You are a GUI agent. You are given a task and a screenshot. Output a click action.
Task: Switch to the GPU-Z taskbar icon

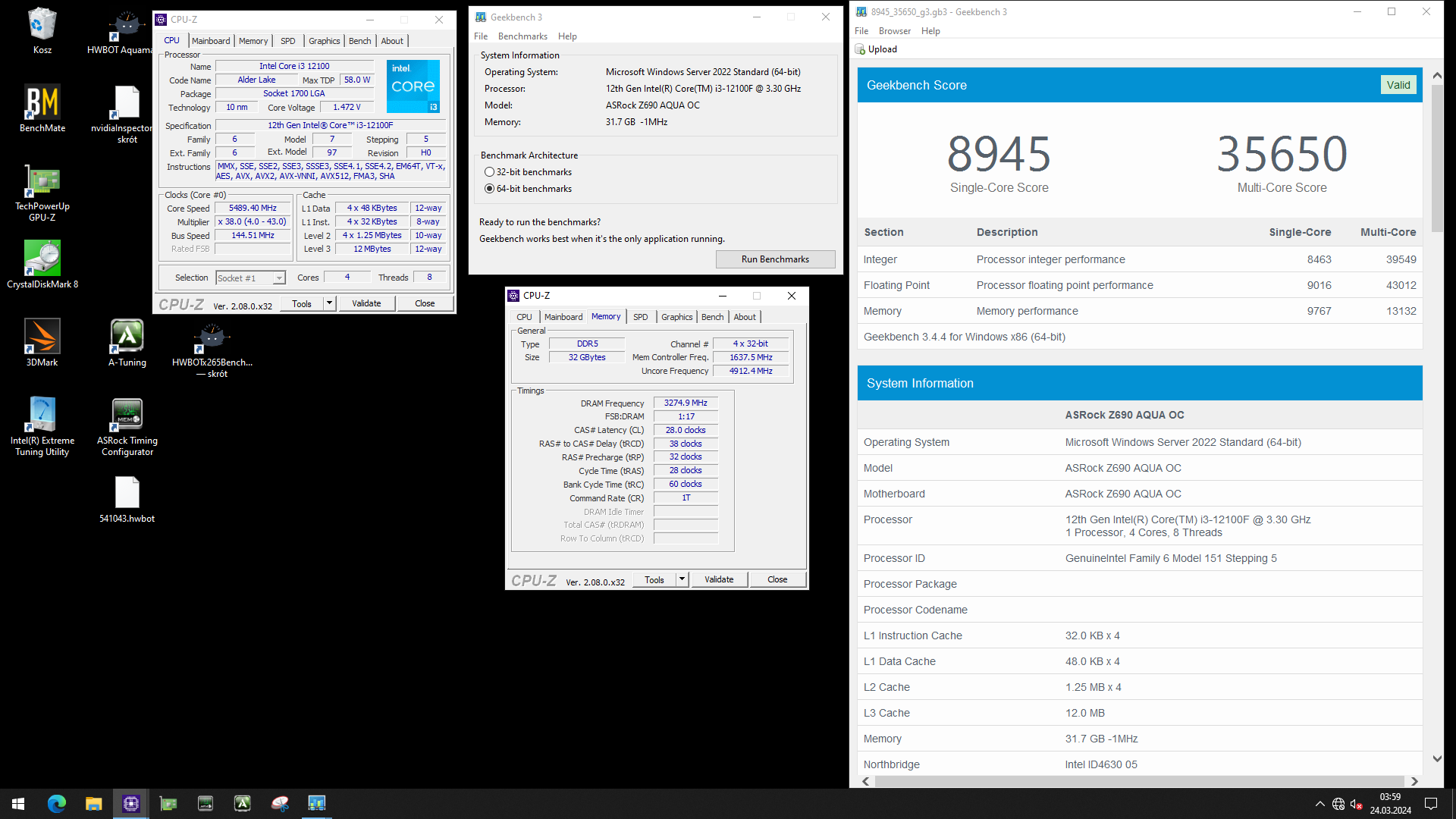168,803
